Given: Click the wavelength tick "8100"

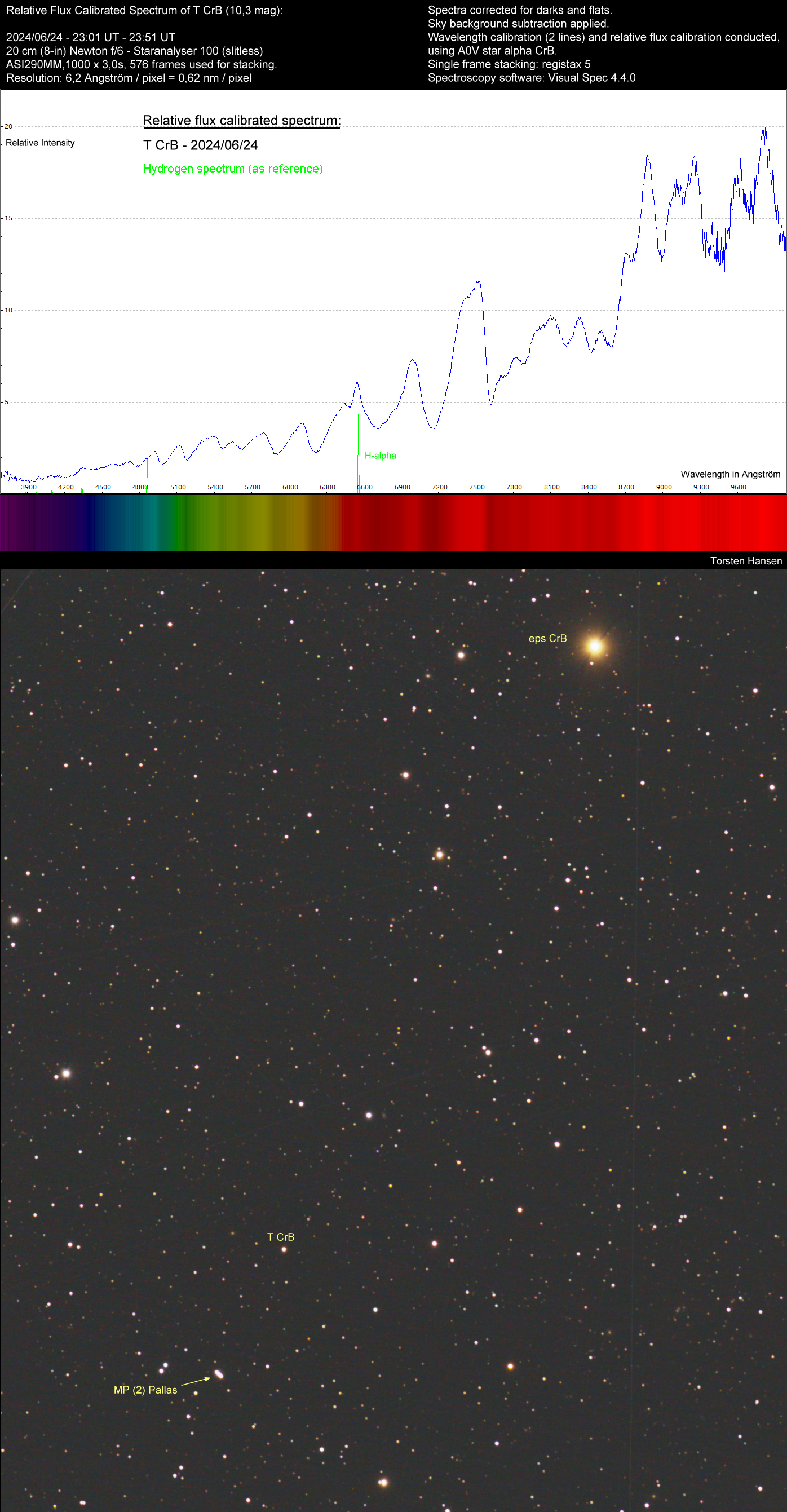Looking at the screenshot, I should [552, 488].
